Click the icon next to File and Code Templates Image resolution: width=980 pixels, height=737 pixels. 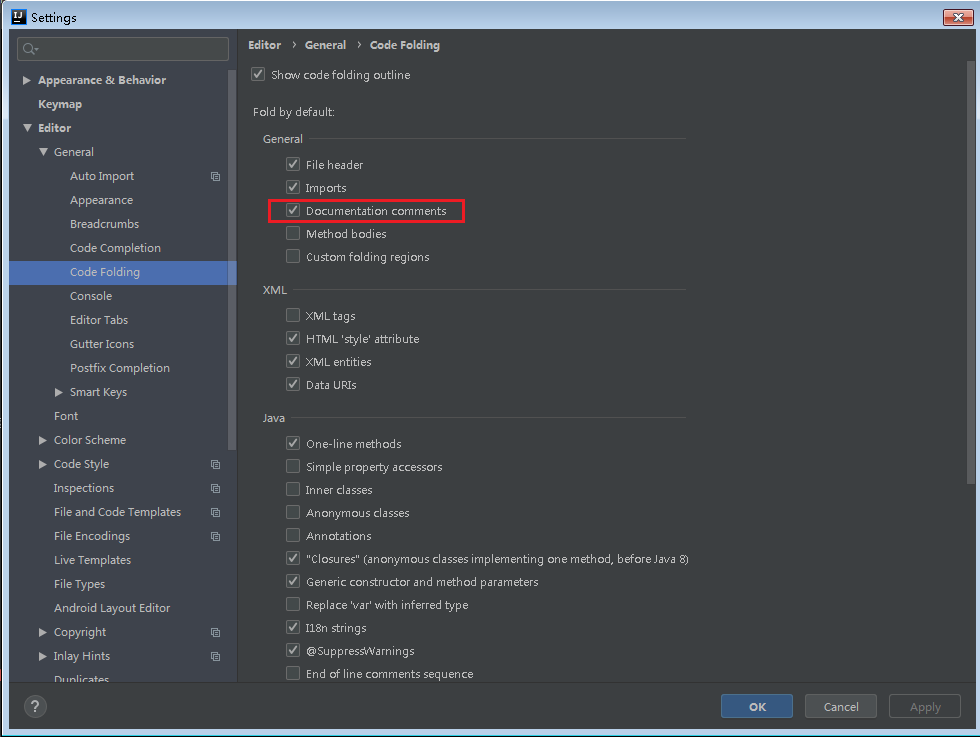pyautogui.click(x=215, y=512)
